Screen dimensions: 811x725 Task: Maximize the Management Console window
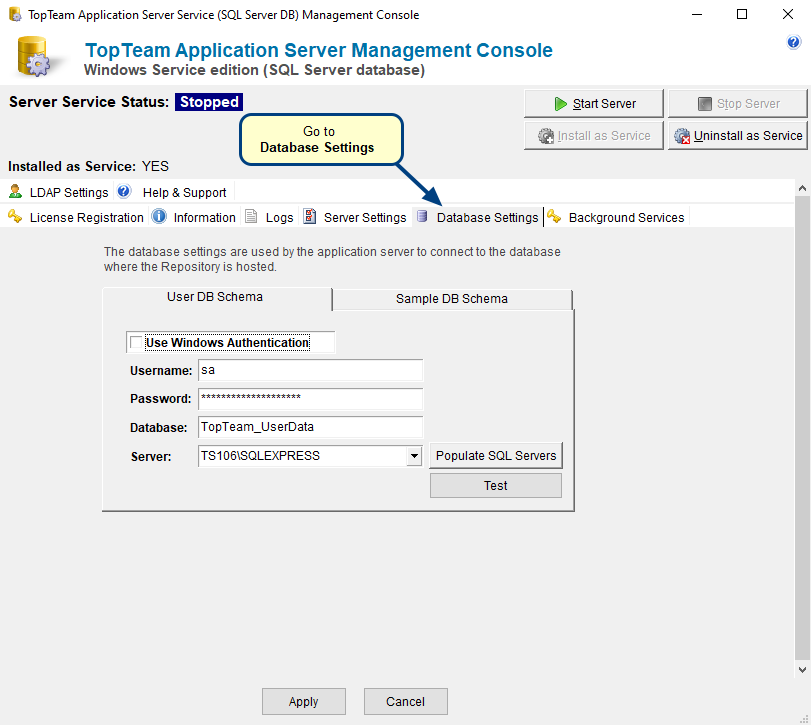[x=742, y=14]
